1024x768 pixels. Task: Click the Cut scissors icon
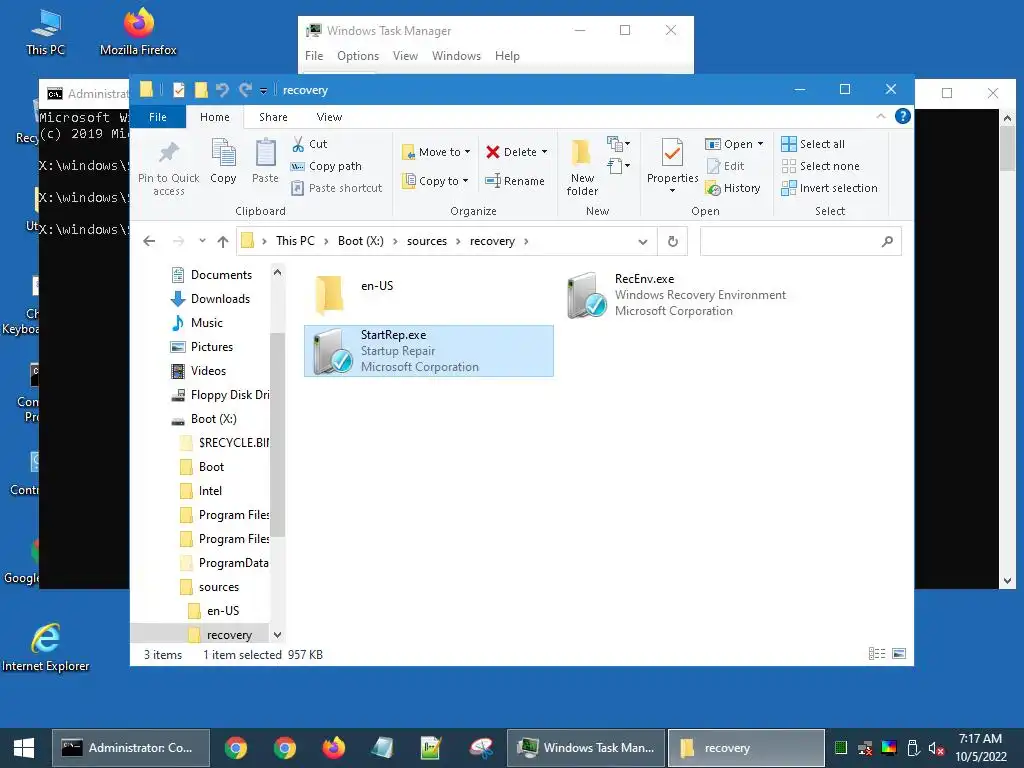click(298, 144)
